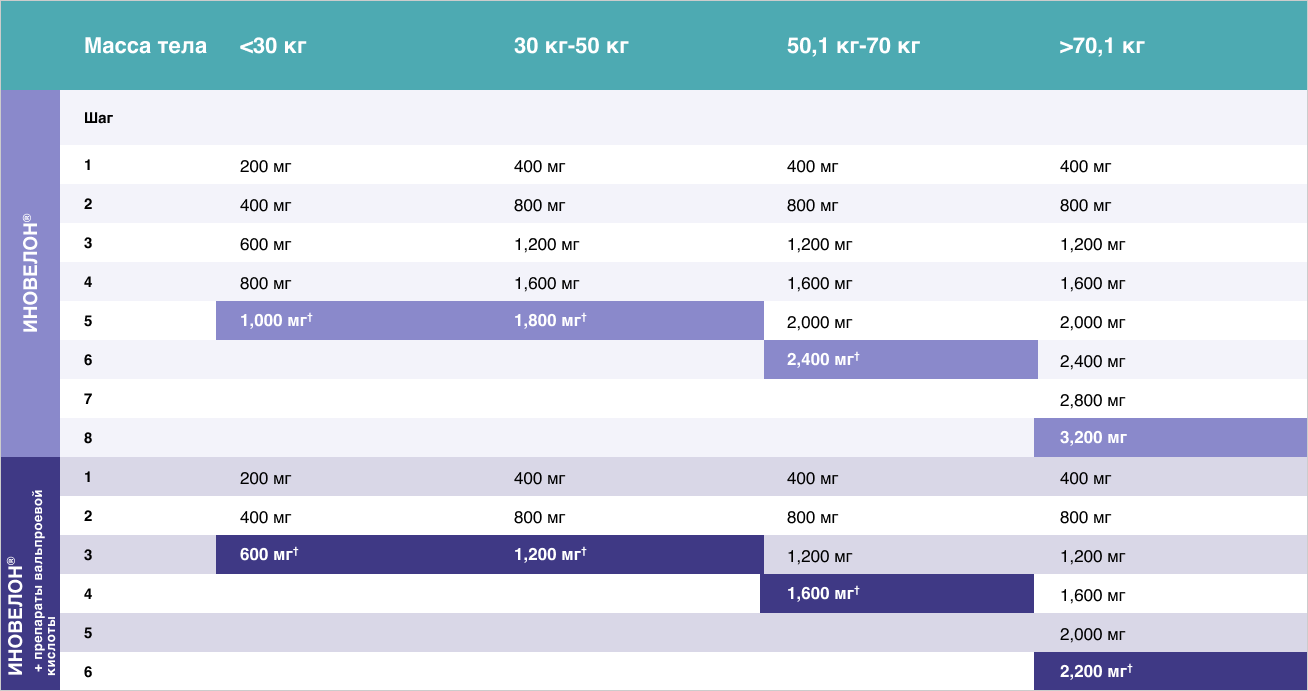Select the "50,1 кг-70 кг" column header

point(853,46)
